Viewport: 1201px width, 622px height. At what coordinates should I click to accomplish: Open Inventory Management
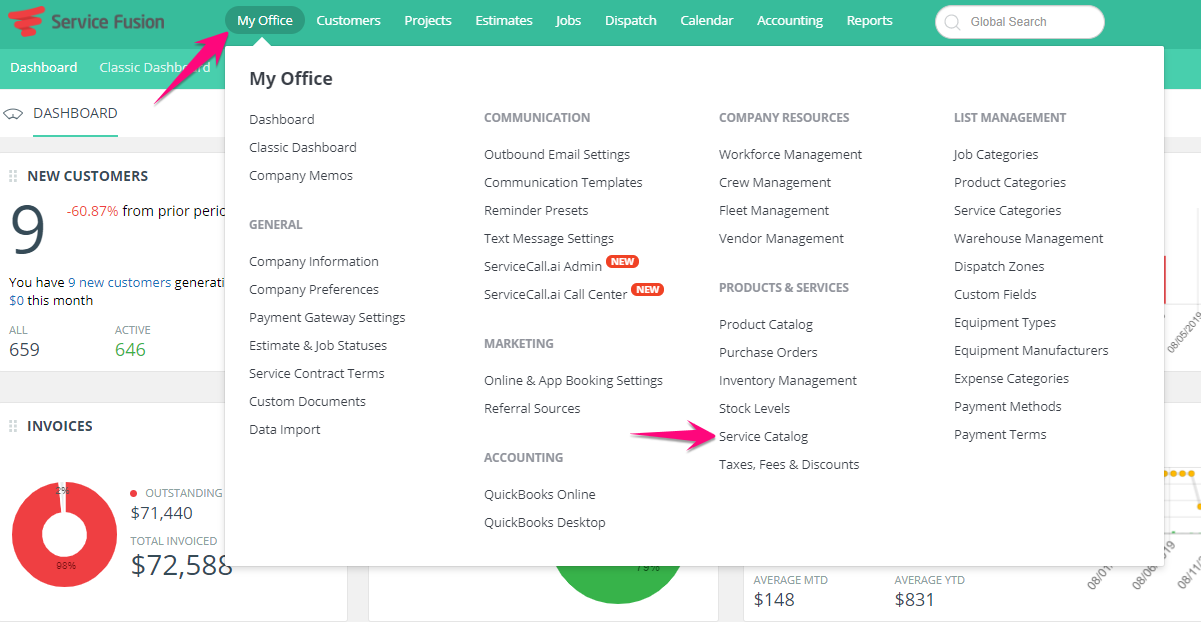click(x=788, y=381)
